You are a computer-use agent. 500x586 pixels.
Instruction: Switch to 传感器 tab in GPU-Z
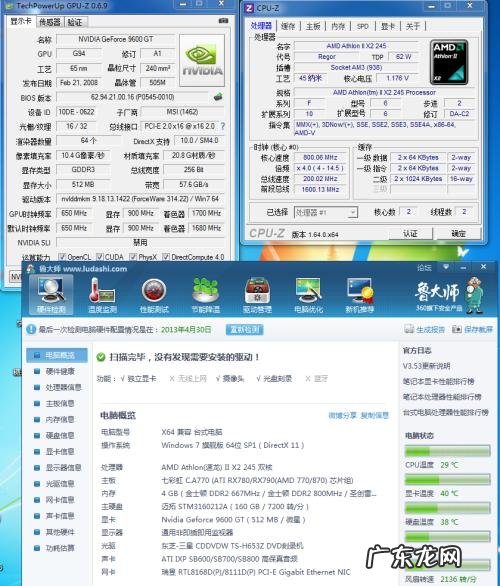point(50,22)
